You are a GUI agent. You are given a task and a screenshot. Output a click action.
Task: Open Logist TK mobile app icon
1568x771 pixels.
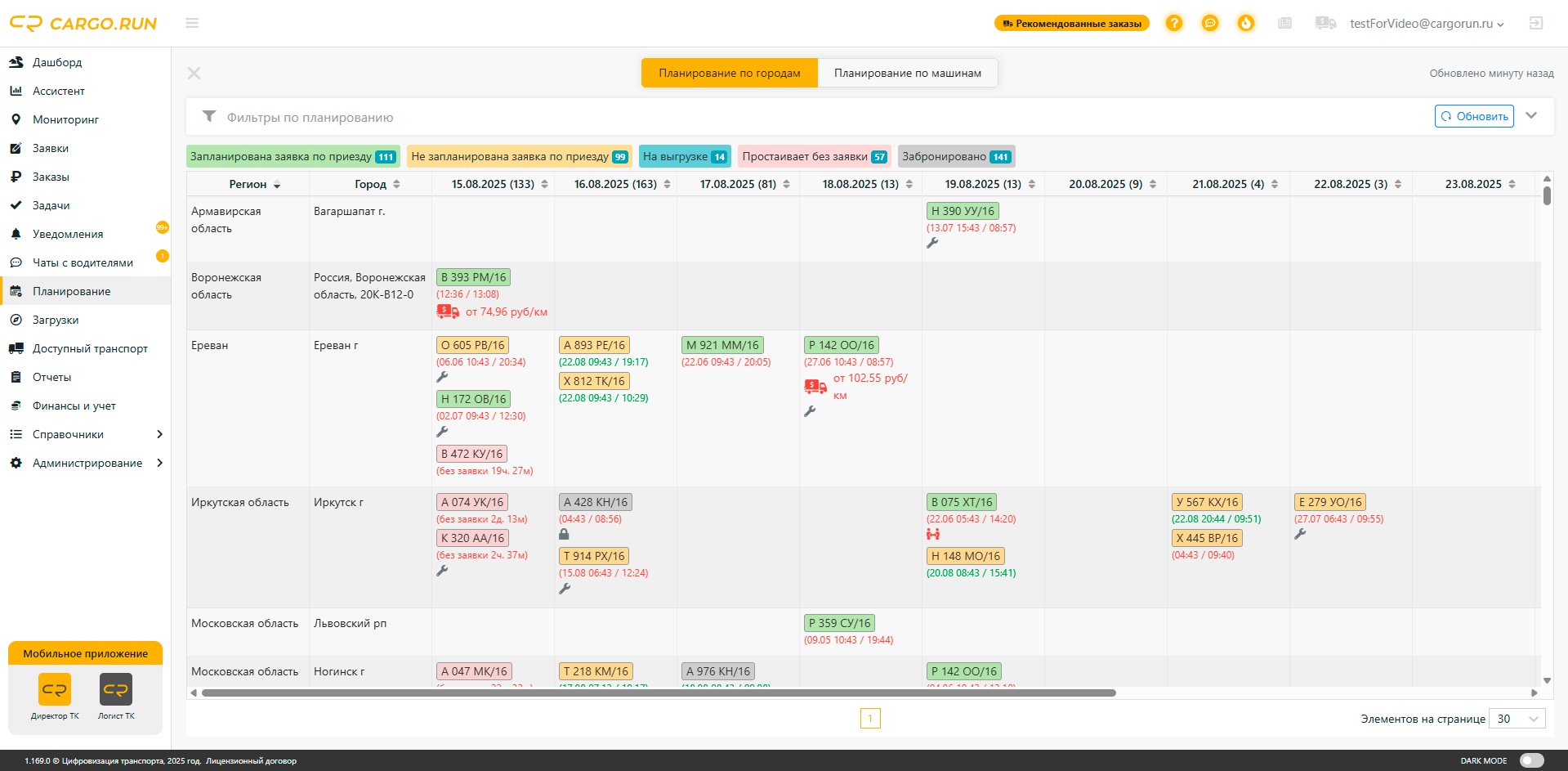(116, 689)
